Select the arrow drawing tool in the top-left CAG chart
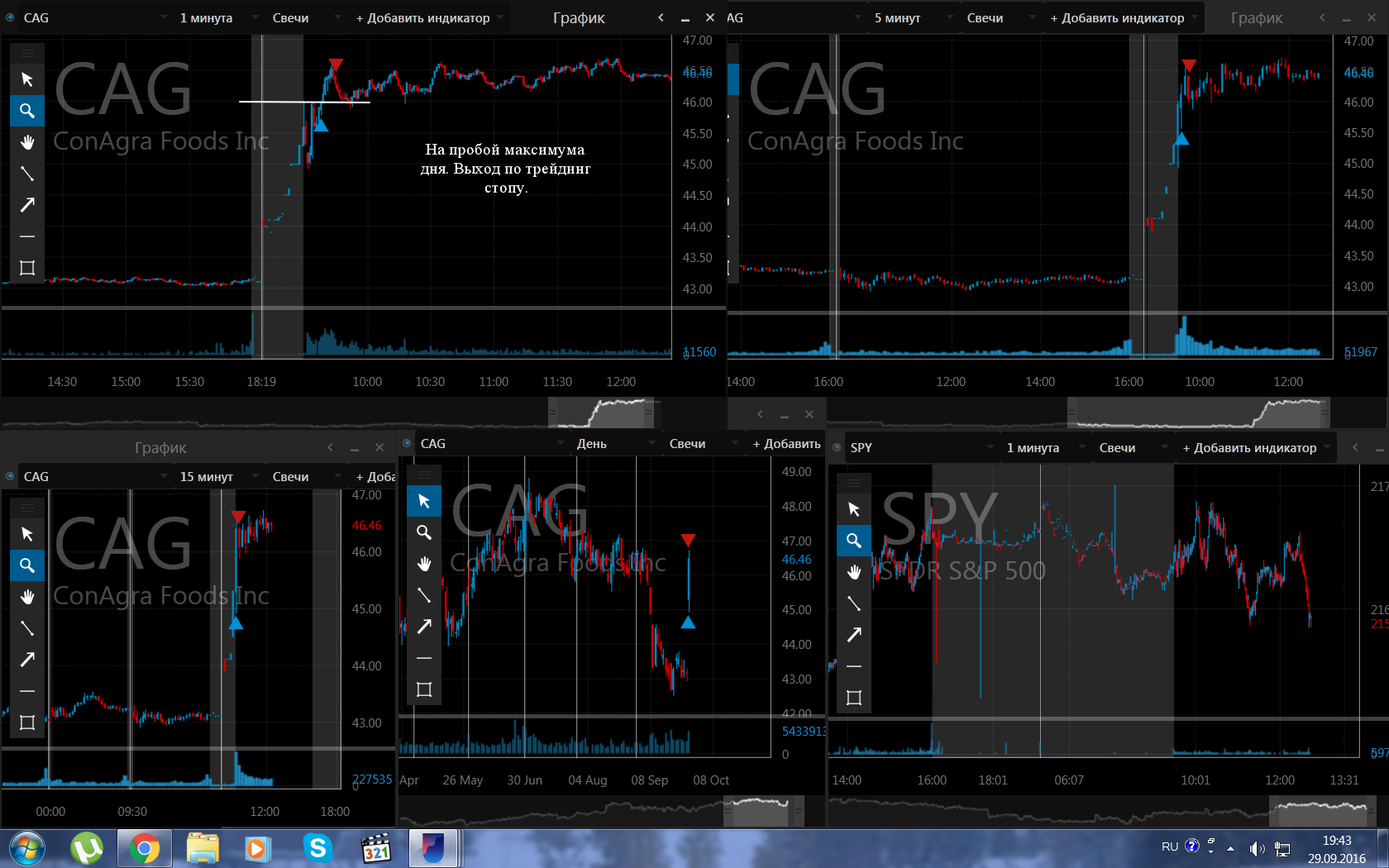The height and width of the screenshot is (868, 1389). click(27, 205)
